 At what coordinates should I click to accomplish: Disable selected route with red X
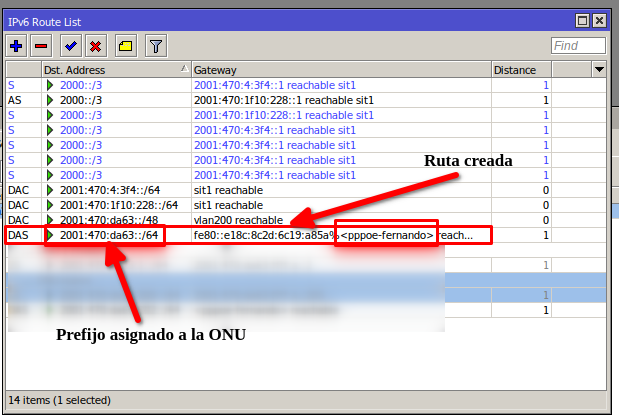(x=96, y=45)
